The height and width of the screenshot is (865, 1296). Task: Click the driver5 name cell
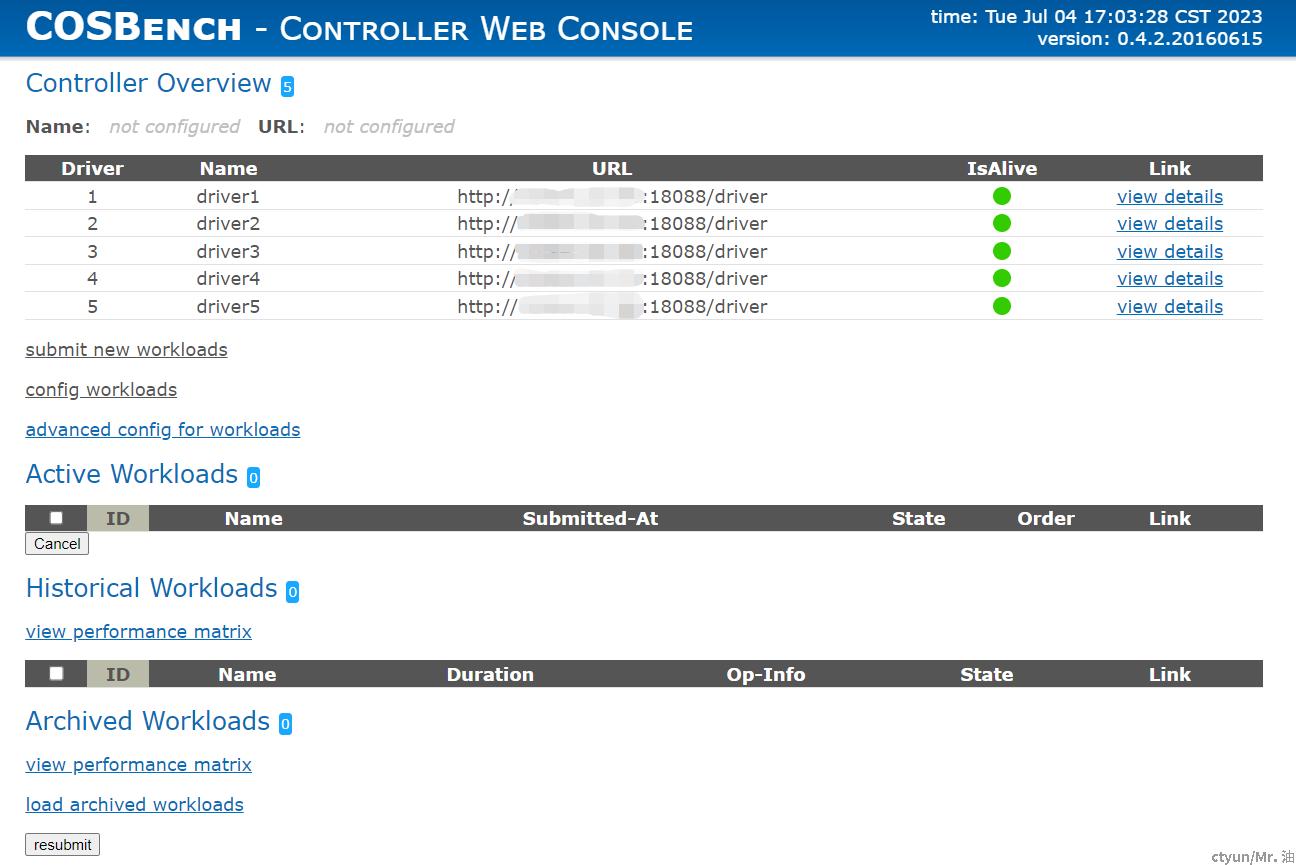pos(228,306)
